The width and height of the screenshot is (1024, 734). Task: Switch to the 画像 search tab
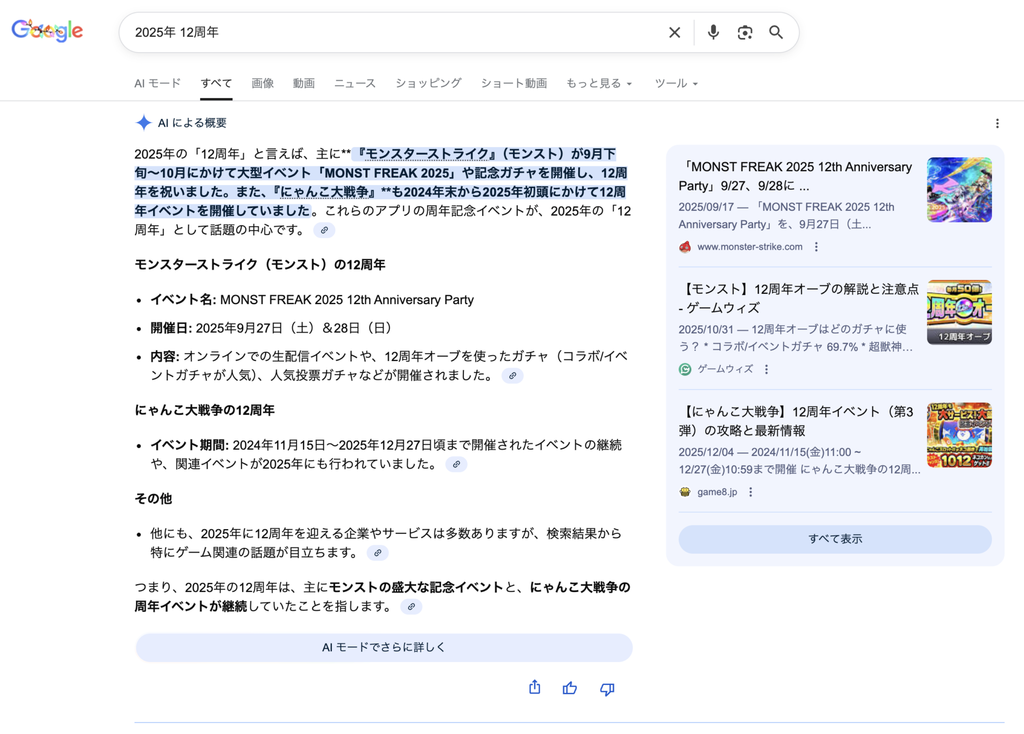click(x=262, y=84)
